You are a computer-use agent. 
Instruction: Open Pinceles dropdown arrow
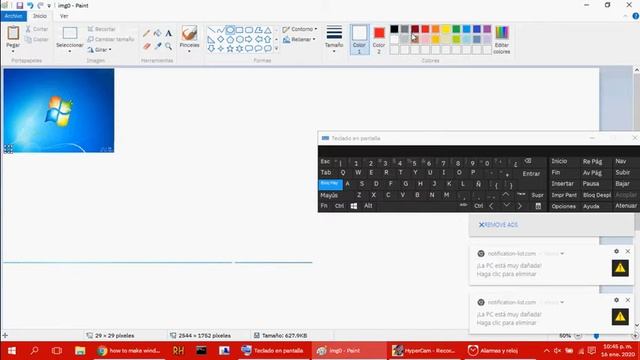tap(189, 51)
